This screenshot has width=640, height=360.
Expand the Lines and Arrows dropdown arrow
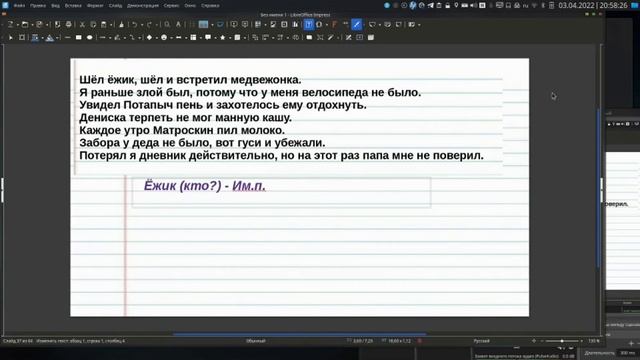point(110,38)
